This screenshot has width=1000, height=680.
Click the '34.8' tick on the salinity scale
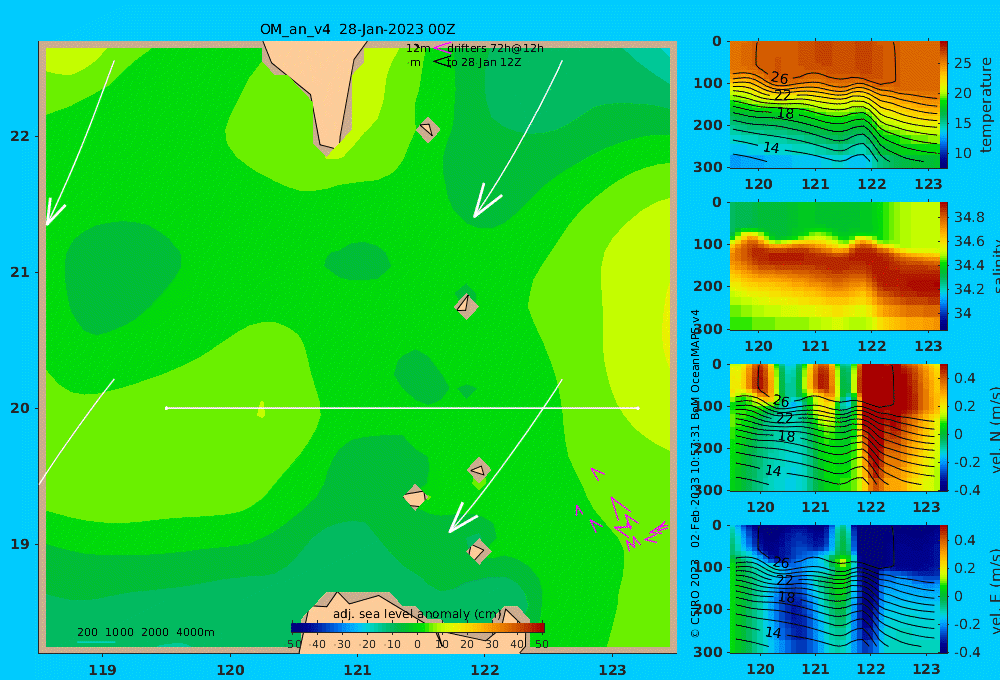(969, 217)
